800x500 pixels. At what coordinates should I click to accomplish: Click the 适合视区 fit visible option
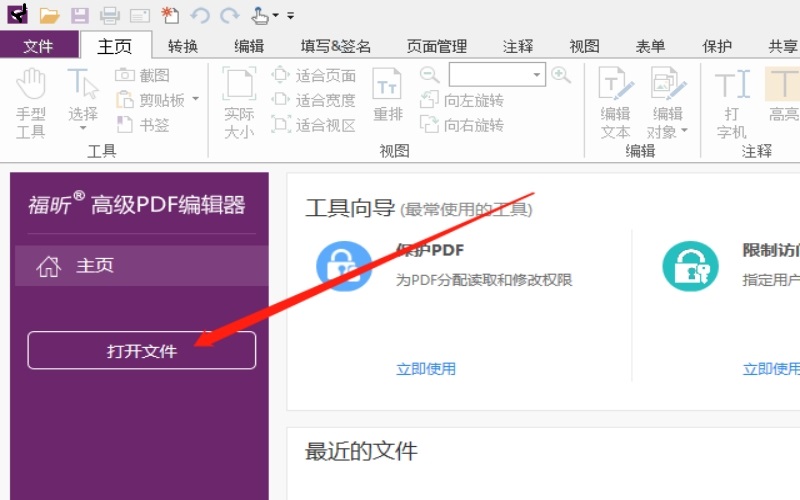pyautogui.click(x=314, y=124)
